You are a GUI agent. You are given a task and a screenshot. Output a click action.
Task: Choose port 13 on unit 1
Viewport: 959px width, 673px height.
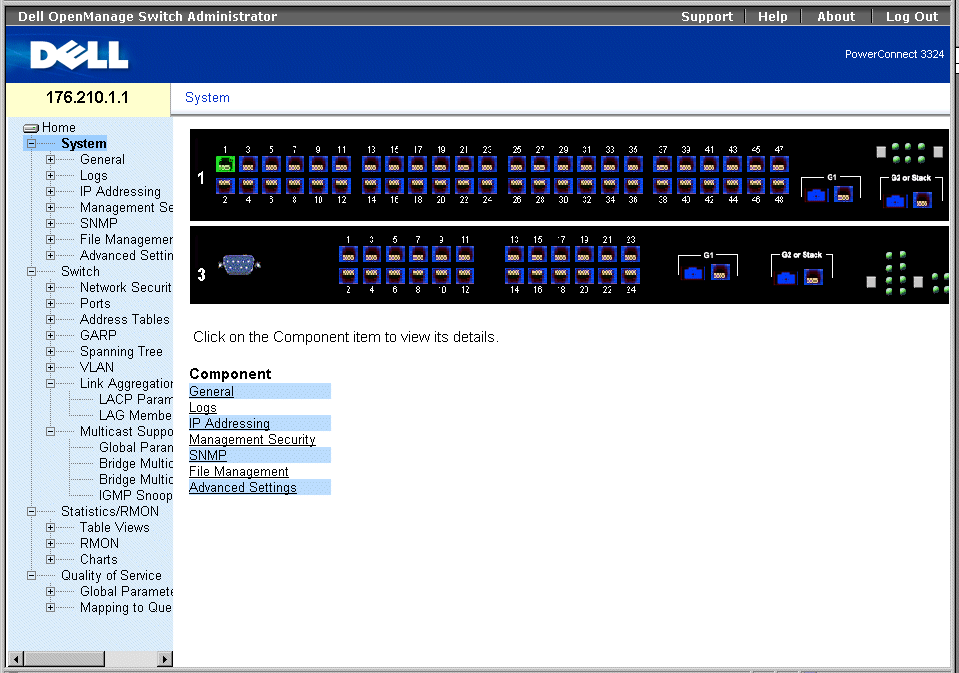point(371,164)
